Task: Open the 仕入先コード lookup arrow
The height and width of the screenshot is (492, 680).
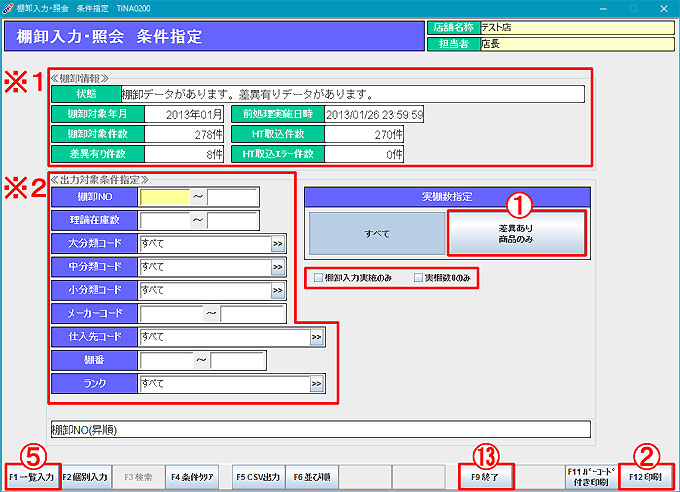Action: (316, 339)
